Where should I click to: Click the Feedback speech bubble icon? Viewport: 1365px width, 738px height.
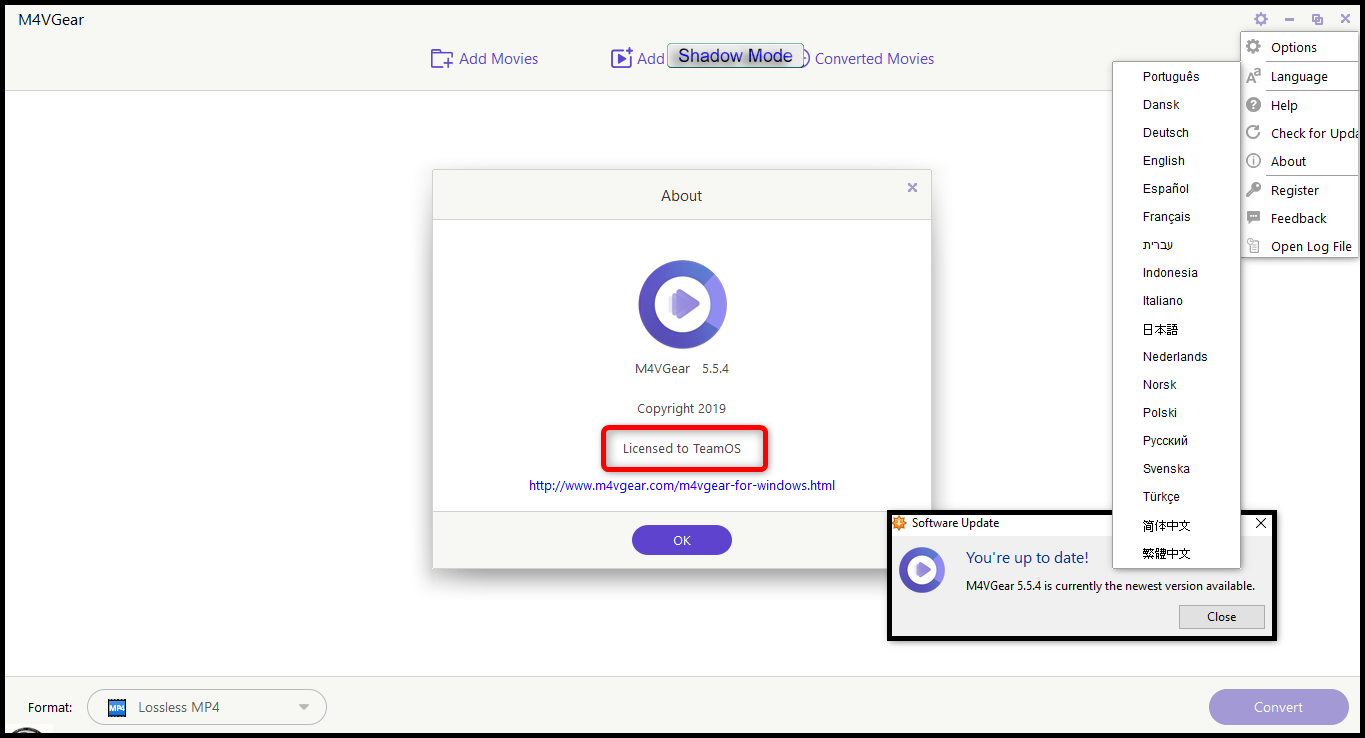1253,218
